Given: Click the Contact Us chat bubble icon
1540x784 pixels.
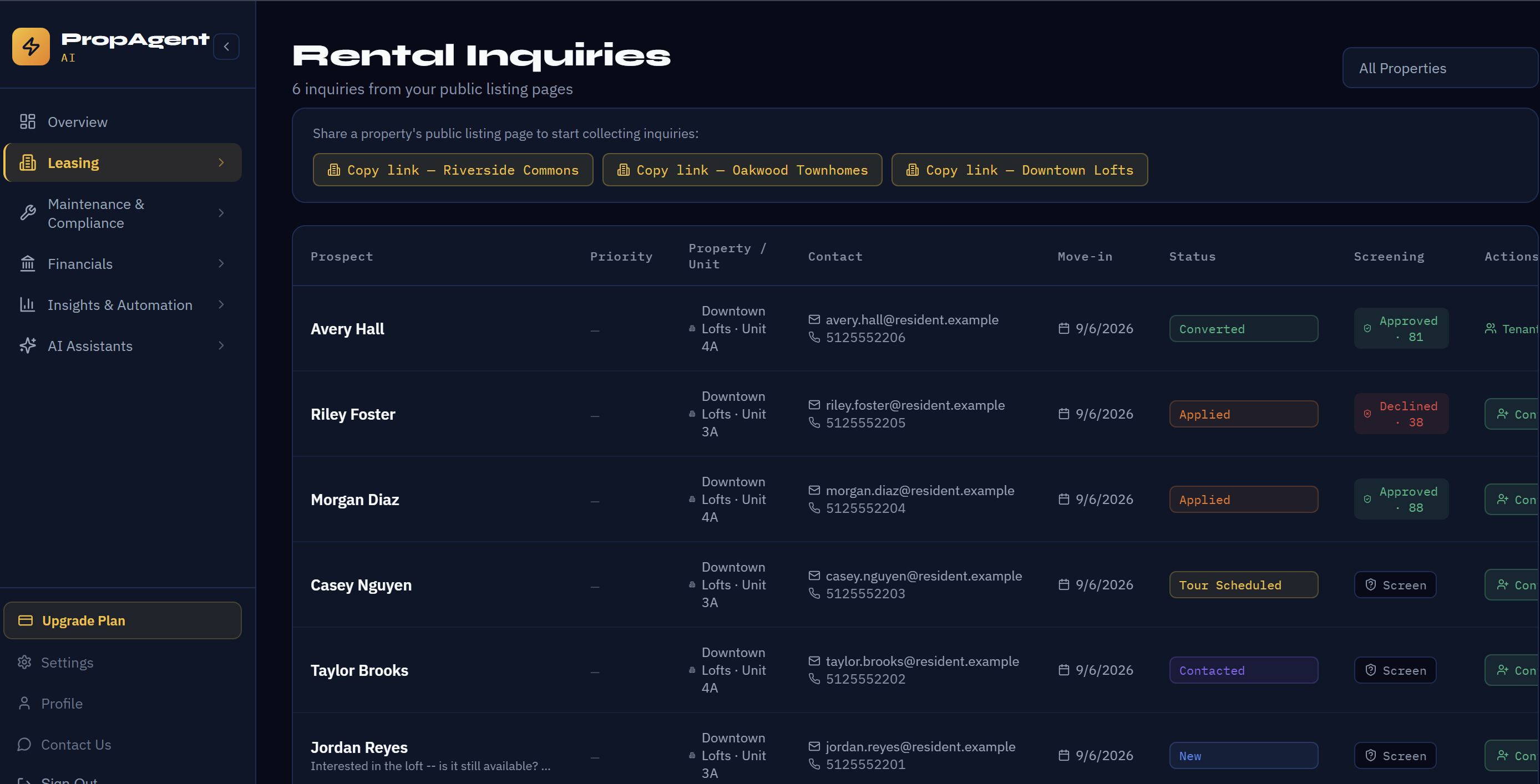Looking at the screenshot, I should 24,745.
